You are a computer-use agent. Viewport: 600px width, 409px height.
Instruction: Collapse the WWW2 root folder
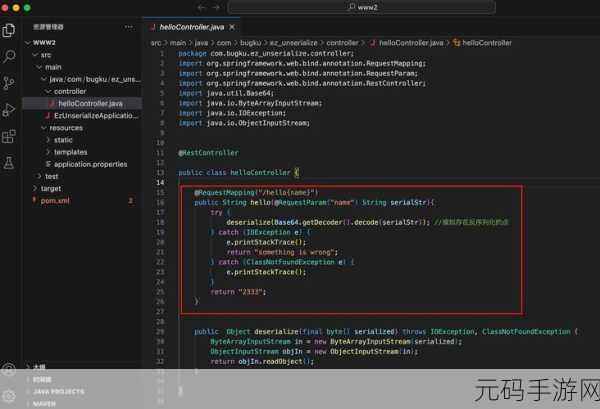pos(44,42)
